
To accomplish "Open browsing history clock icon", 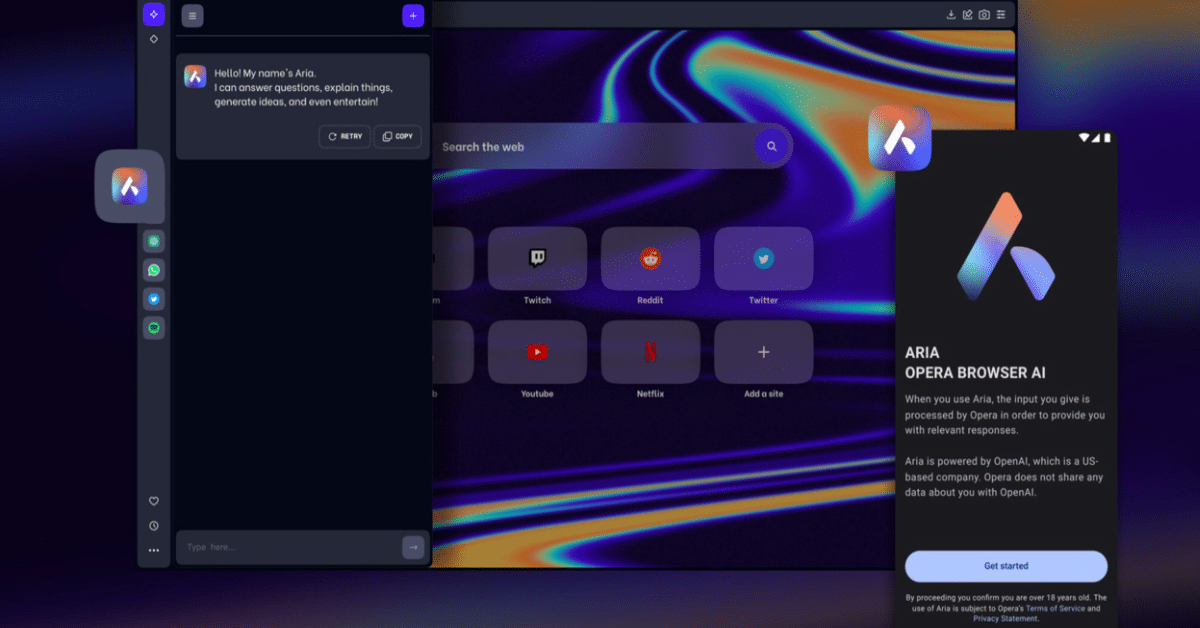I will [x=154, y=526].
